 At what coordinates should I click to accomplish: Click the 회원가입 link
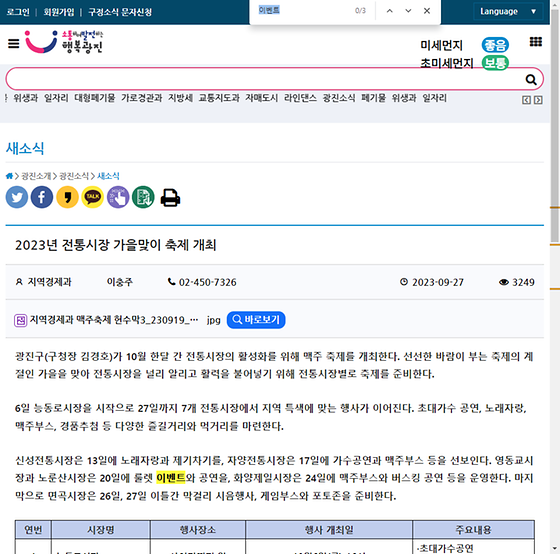point(59,12)
